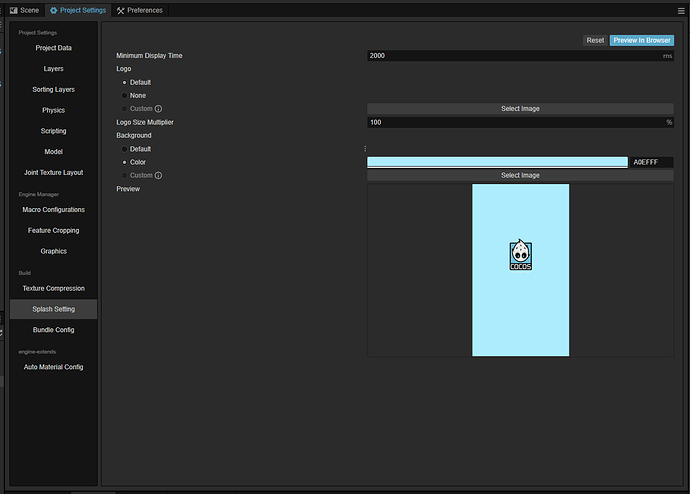Open Bundle Config
The height and width of the screenshot is (494, 690).
[x=53, y=330]
